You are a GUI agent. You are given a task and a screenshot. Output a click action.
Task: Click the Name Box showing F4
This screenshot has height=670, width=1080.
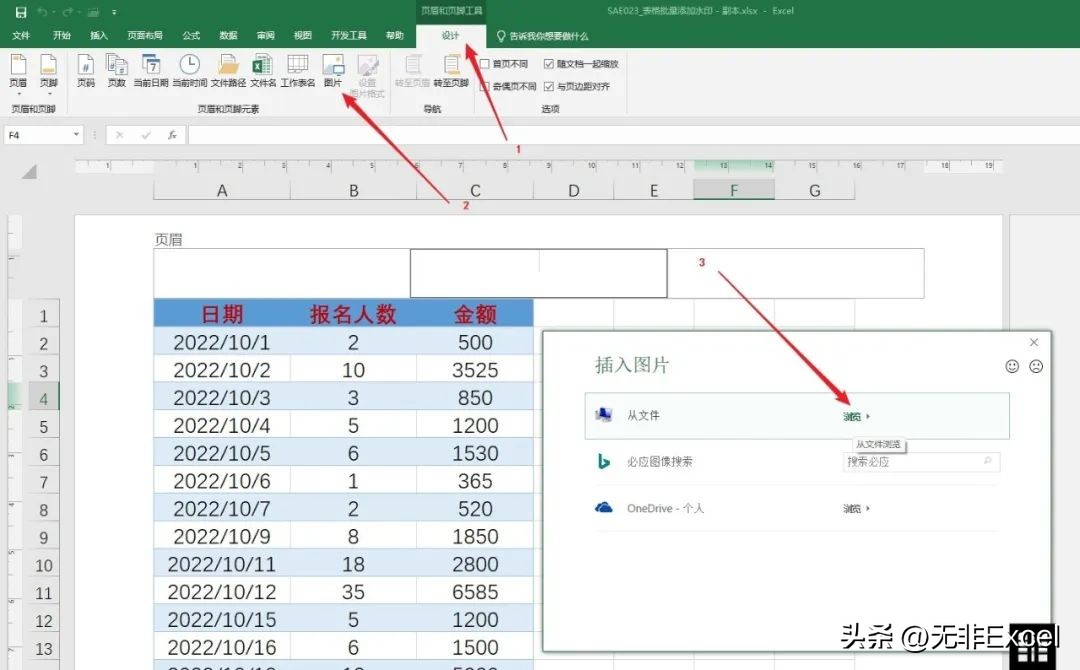pyautogui.click(x=38, y=135)
